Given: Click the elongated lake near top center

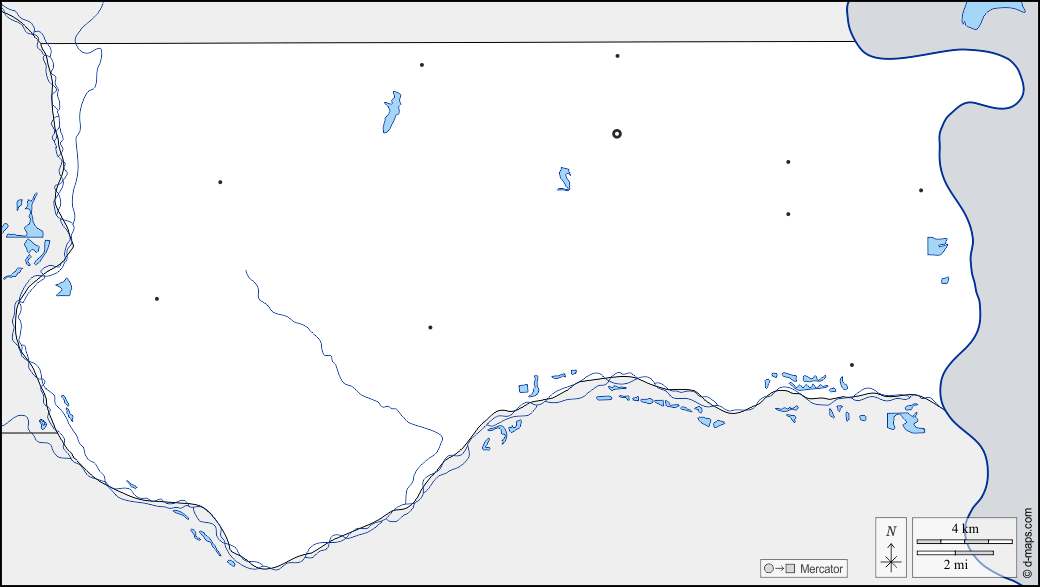Looking at the screenshot, I should (x=391, y=112).
